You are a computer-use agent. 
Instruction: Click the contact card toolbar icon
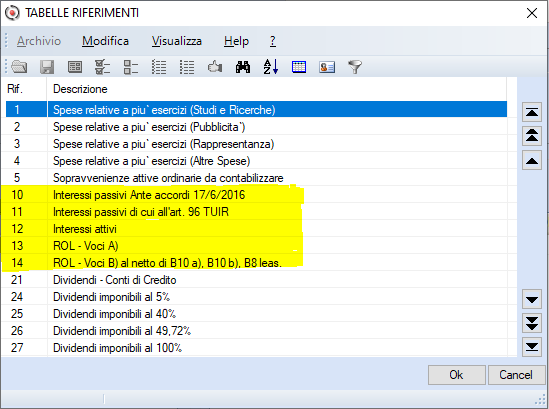(x=327, y=67)
